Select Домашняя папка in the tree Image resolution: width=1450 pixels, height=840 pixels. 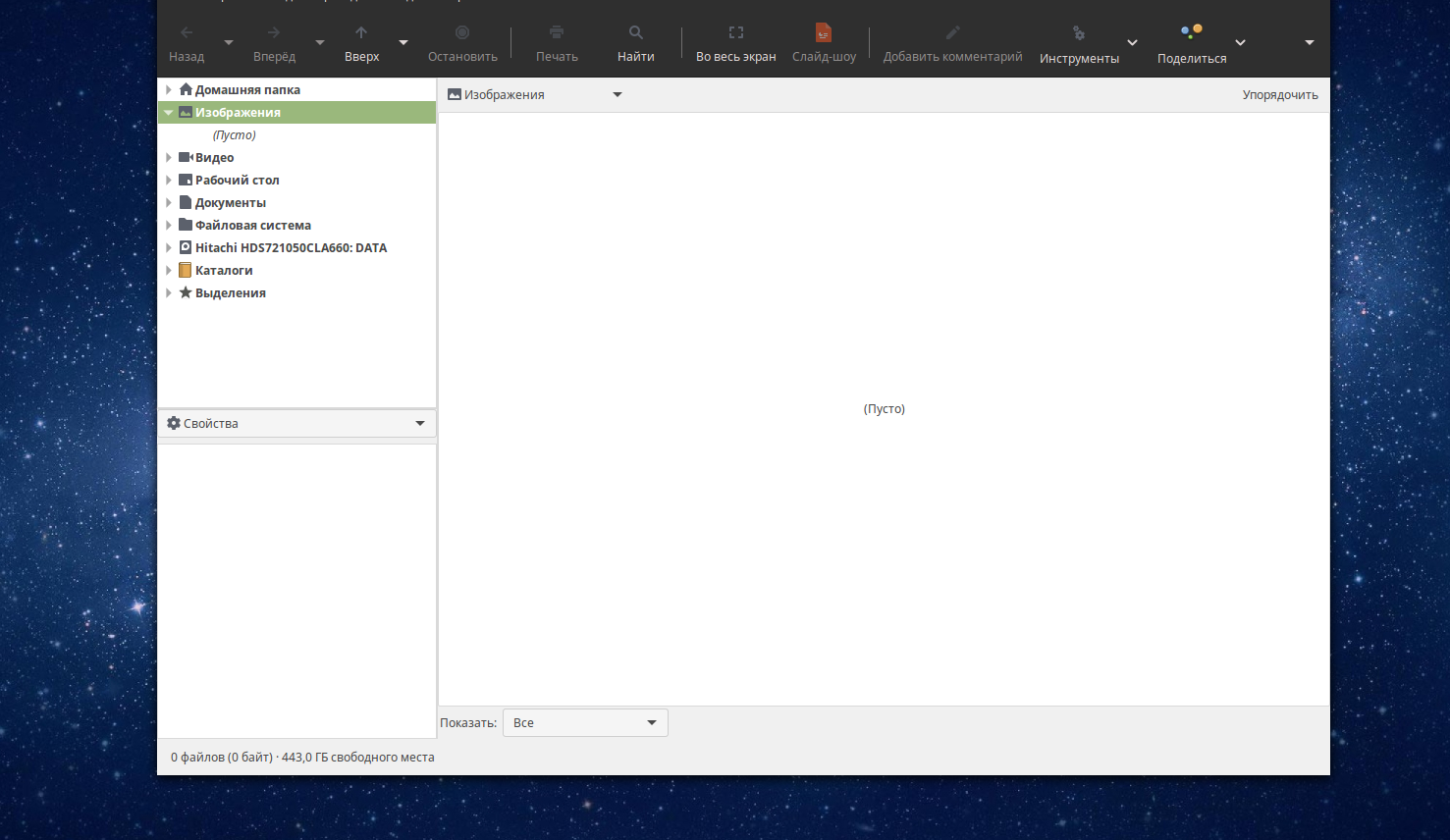click(247, 89)
